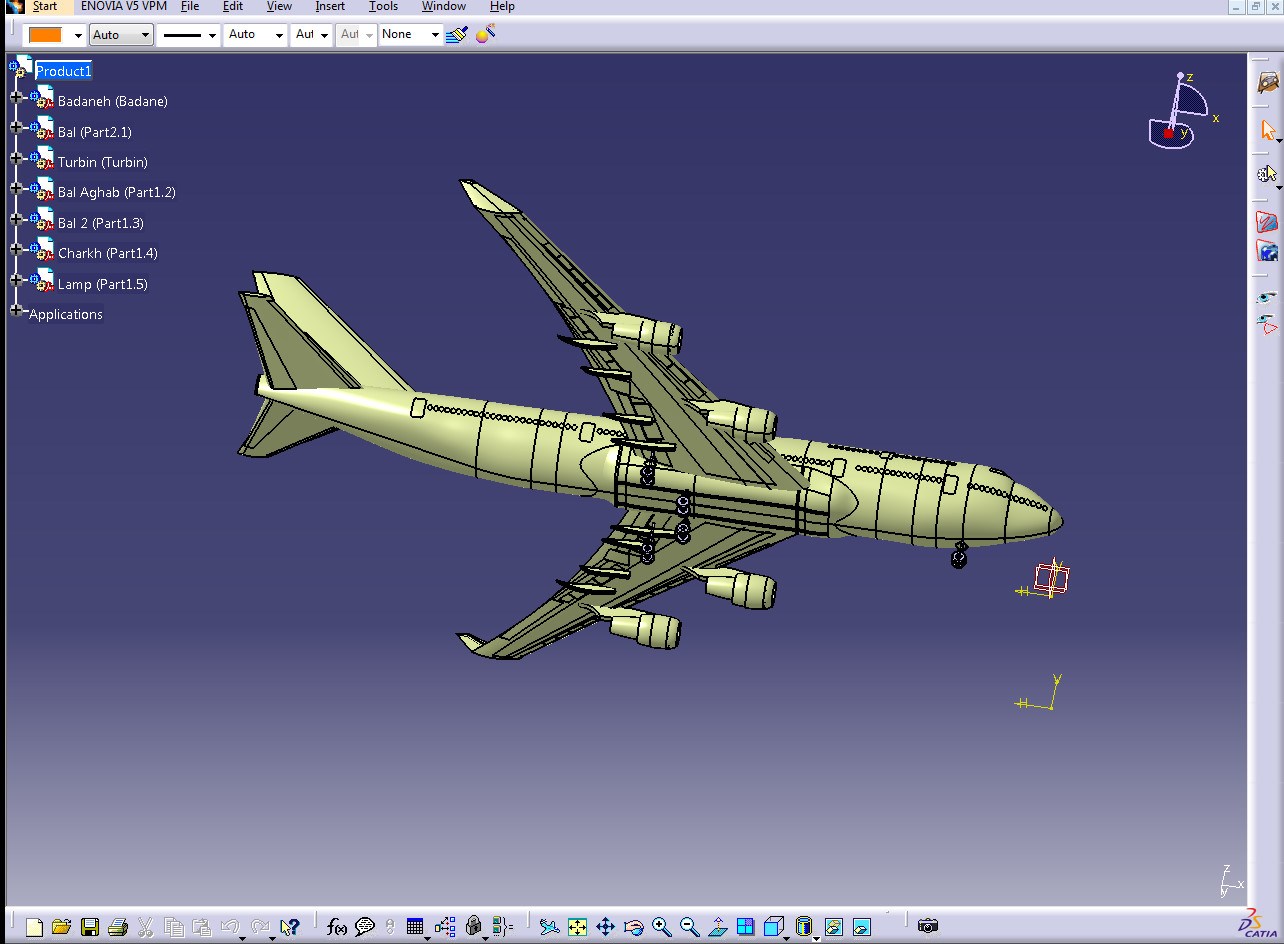This screenshot has width=1284, height=944.
Task: Click the Swap visible space icon in bottom toolbar
Action: click(861, 927)
